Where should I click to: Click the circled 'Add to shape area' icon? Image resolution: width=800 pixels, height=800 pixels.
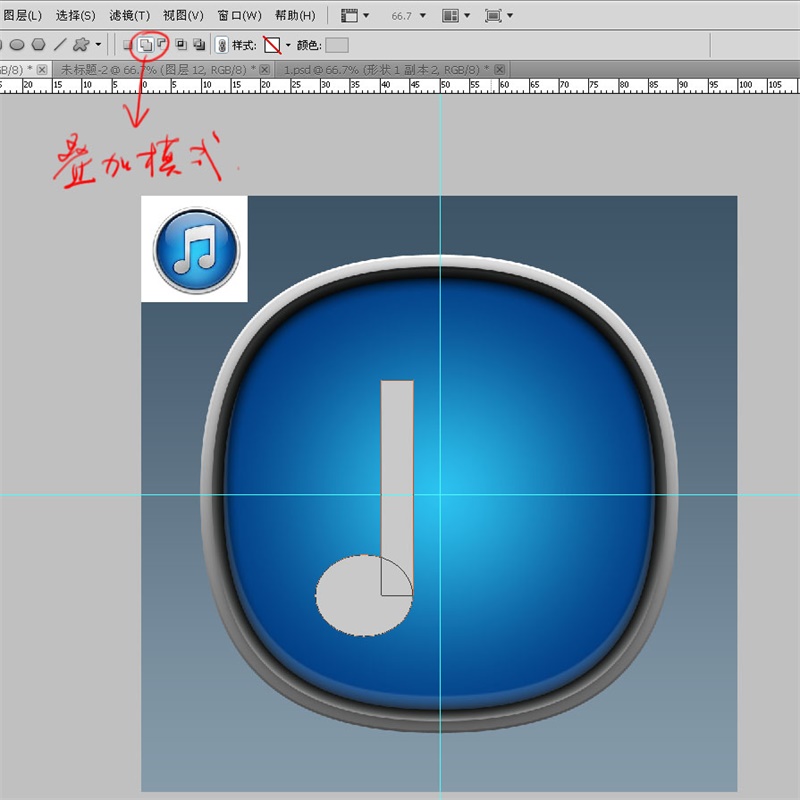click(x=145, y=44)
